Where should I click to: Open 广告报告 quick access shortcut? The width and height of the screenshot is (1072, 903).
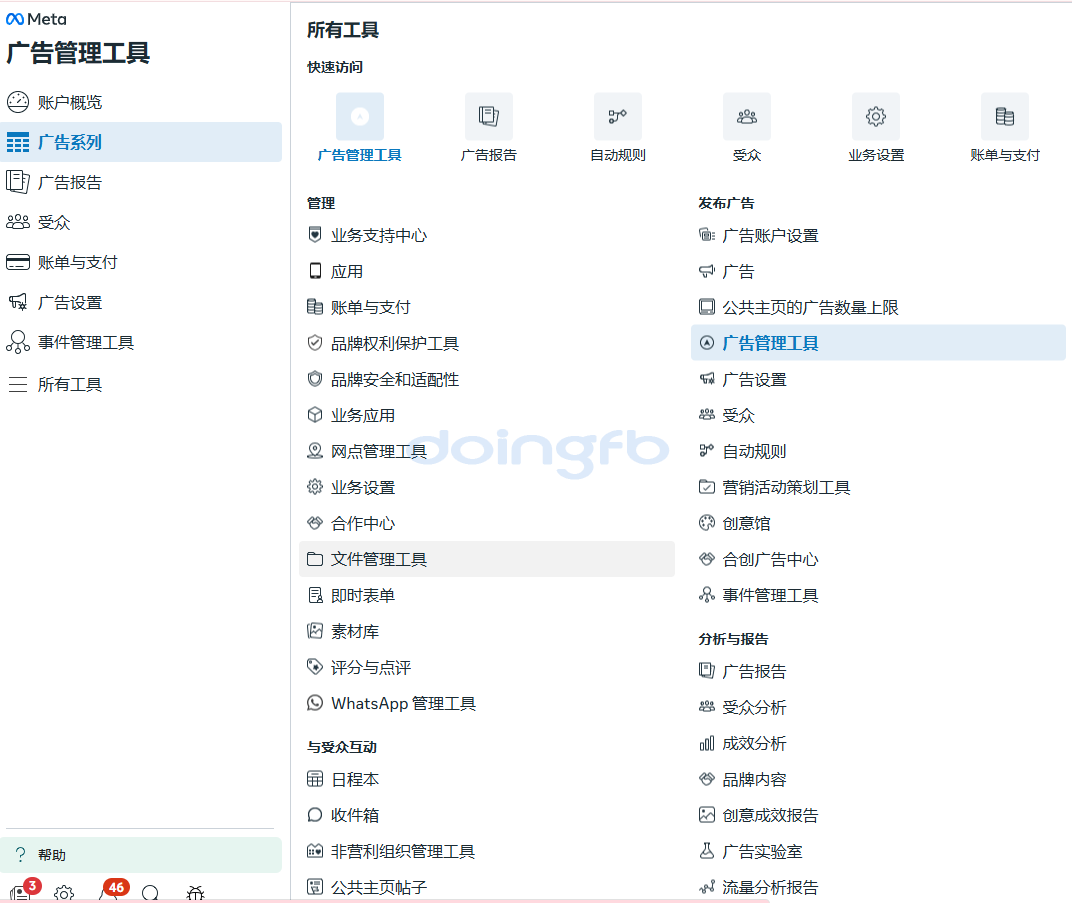[489, 129]
